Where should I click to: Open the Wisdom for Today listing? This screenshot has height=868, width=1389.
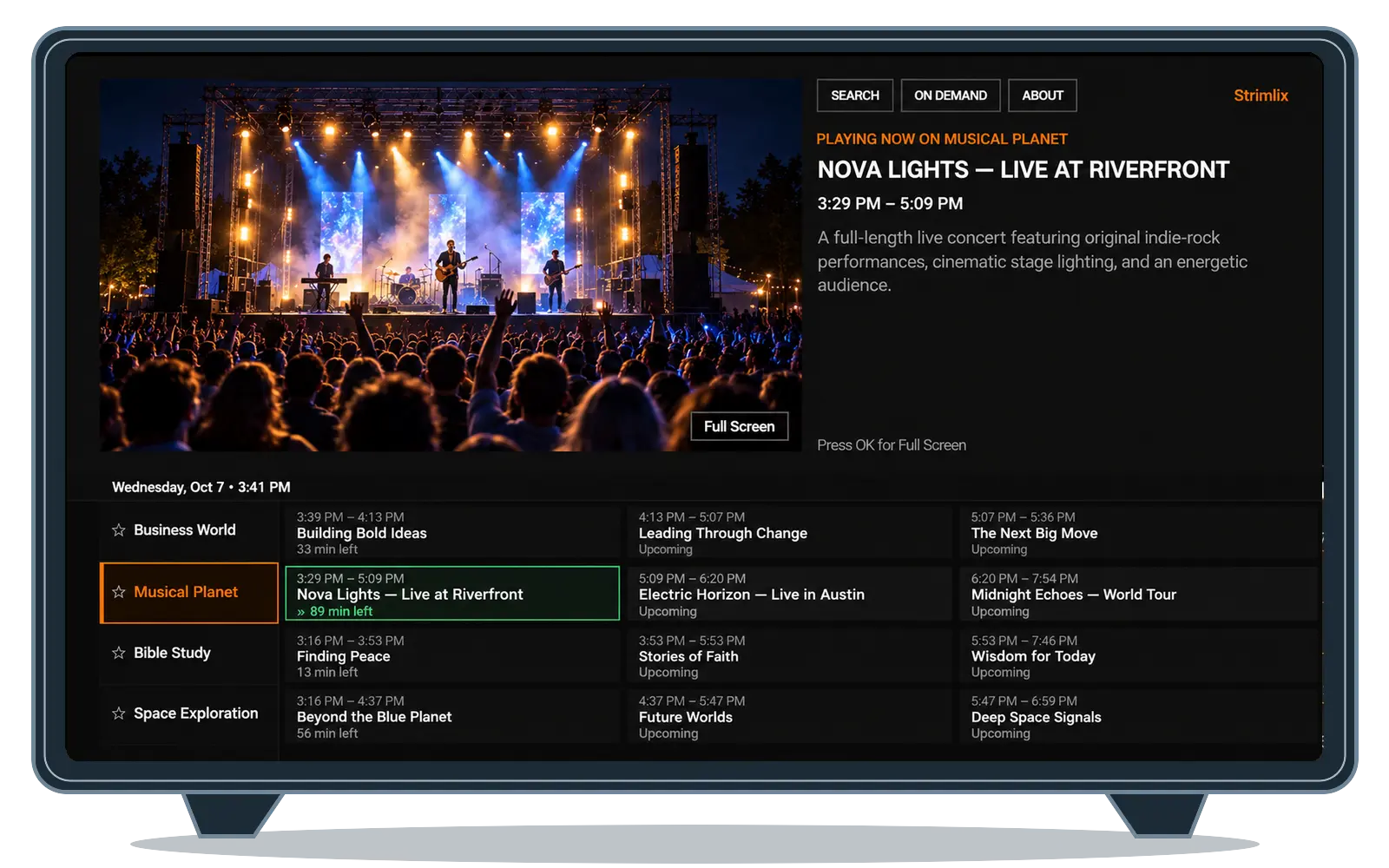[1138, 655]
